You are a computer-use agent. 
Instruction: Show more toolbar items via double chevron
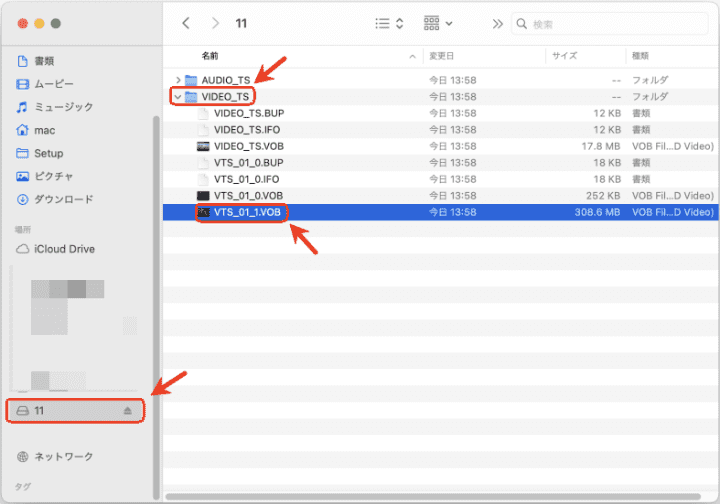click(497, 24)
